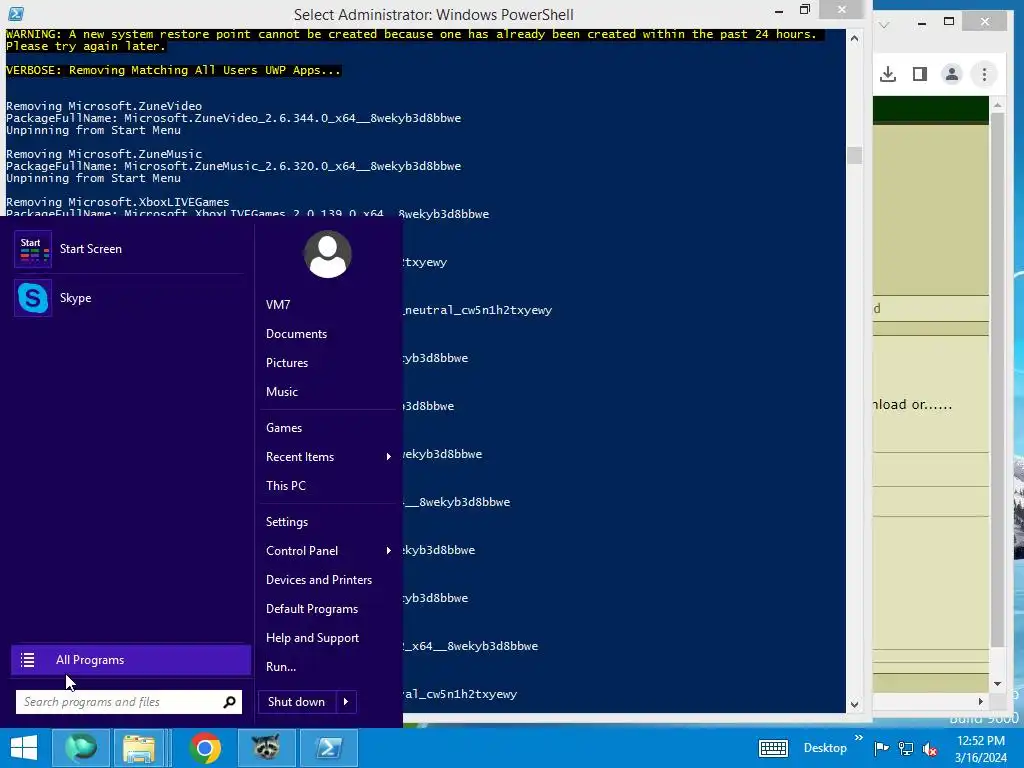Open the green globe app on taskbar
Screen dimensions: 1024x768
coord(80,748)
